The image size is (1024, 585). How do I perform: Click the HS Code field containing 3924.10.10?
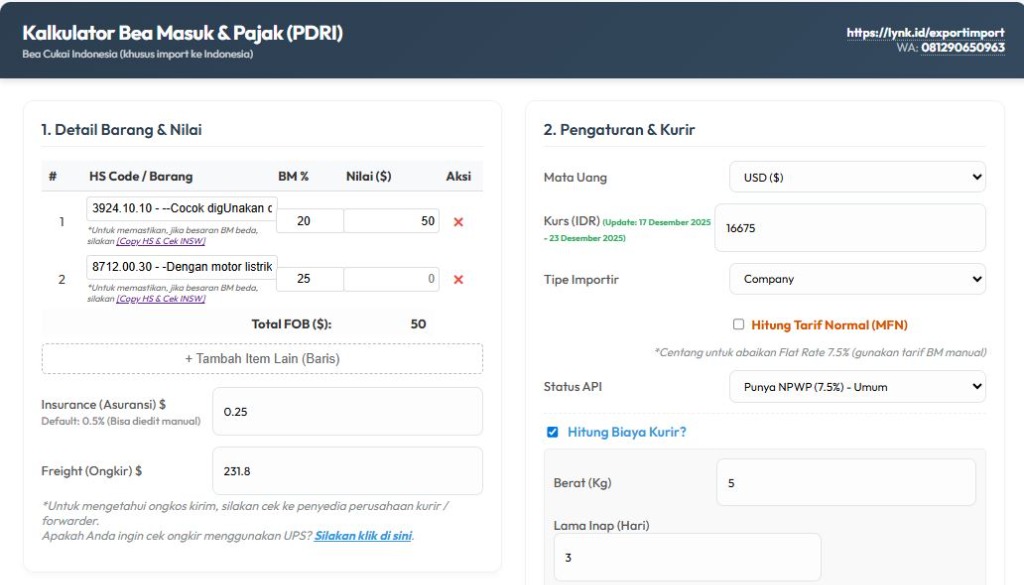(181, 208)
